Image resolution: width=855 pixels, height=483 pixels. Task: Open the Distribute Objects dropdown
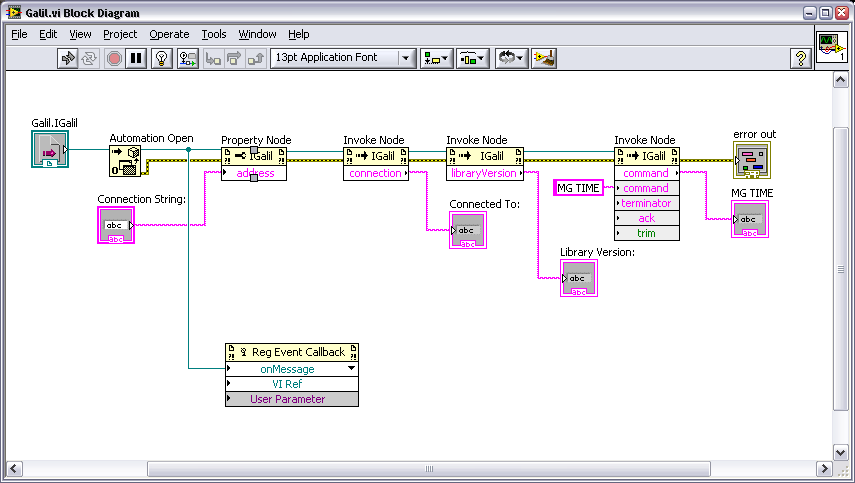472,58
